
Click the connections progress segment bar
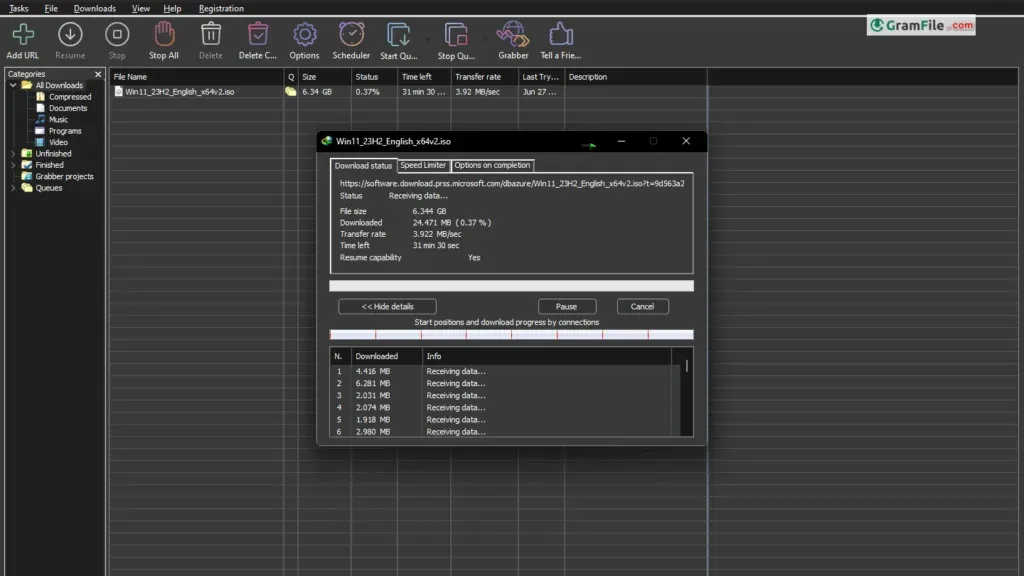(511, 335)
